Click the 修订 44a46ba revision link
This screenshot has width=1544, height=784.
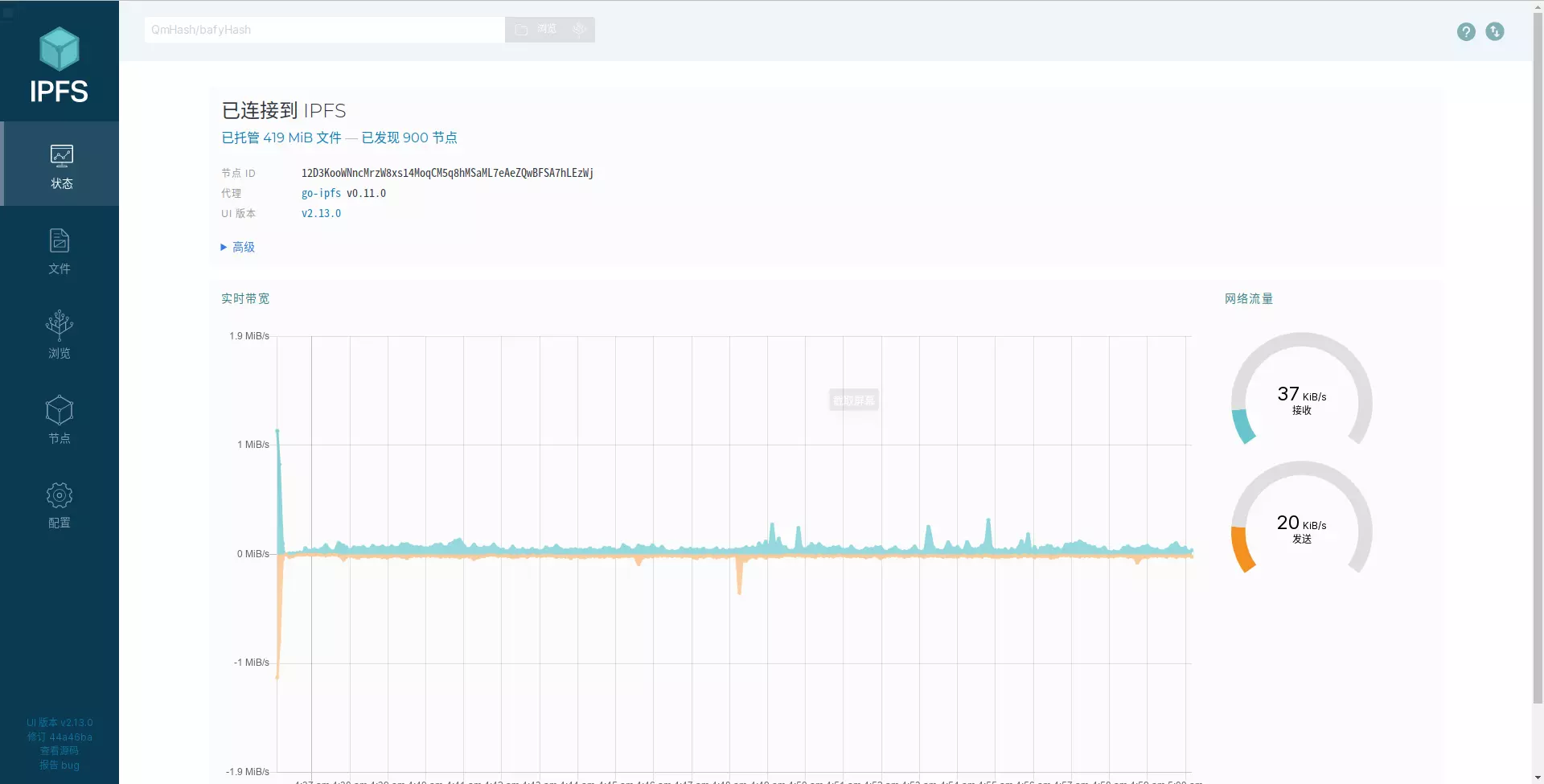coord(60,737)
